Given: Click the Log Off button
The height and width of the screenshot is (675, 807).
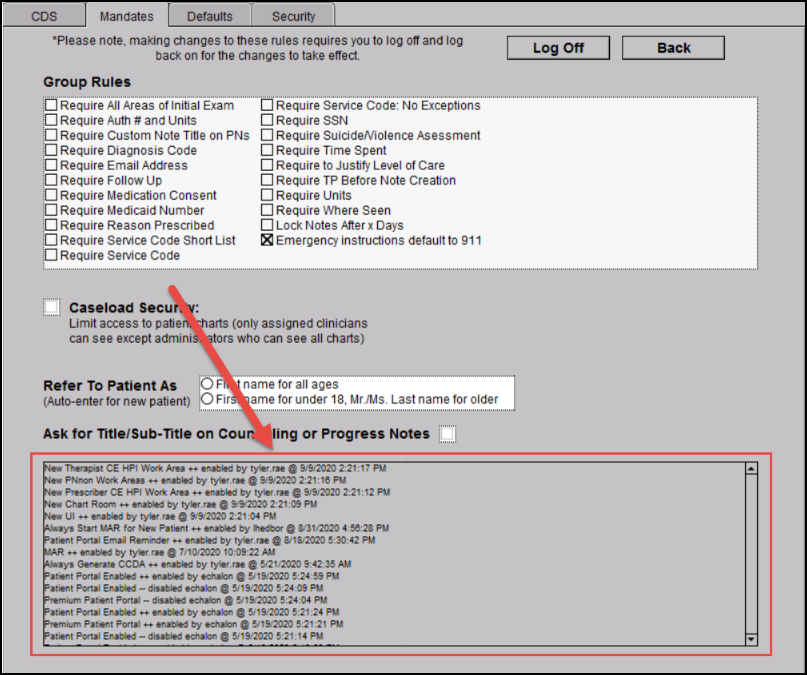Looking at the screenshot, I should click(x=558, y=48).
